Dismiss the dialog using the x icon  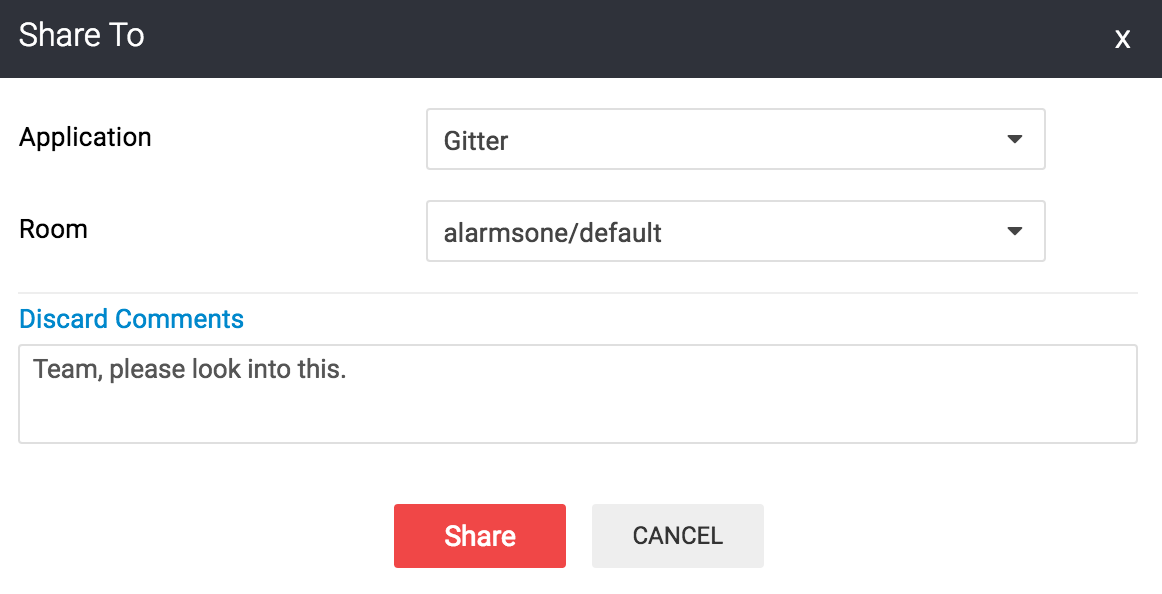[x=1122, y=39]
